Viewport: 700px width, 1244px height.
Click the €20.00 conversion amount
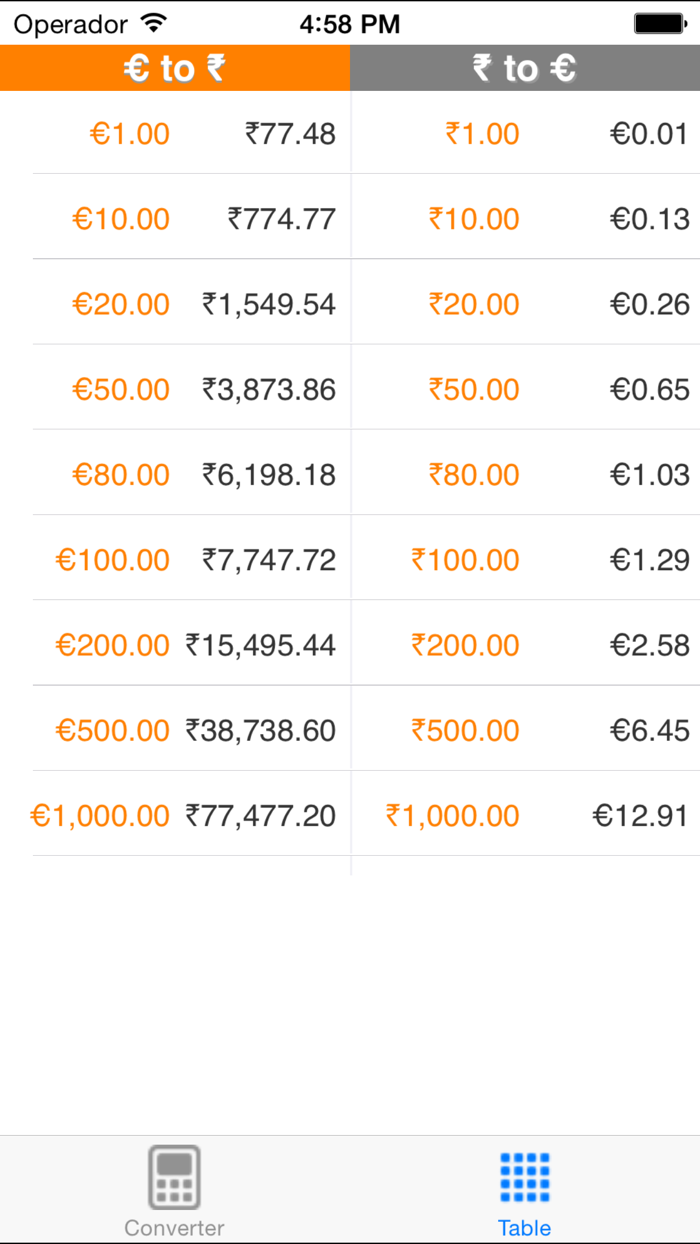(x=121, y=302)
